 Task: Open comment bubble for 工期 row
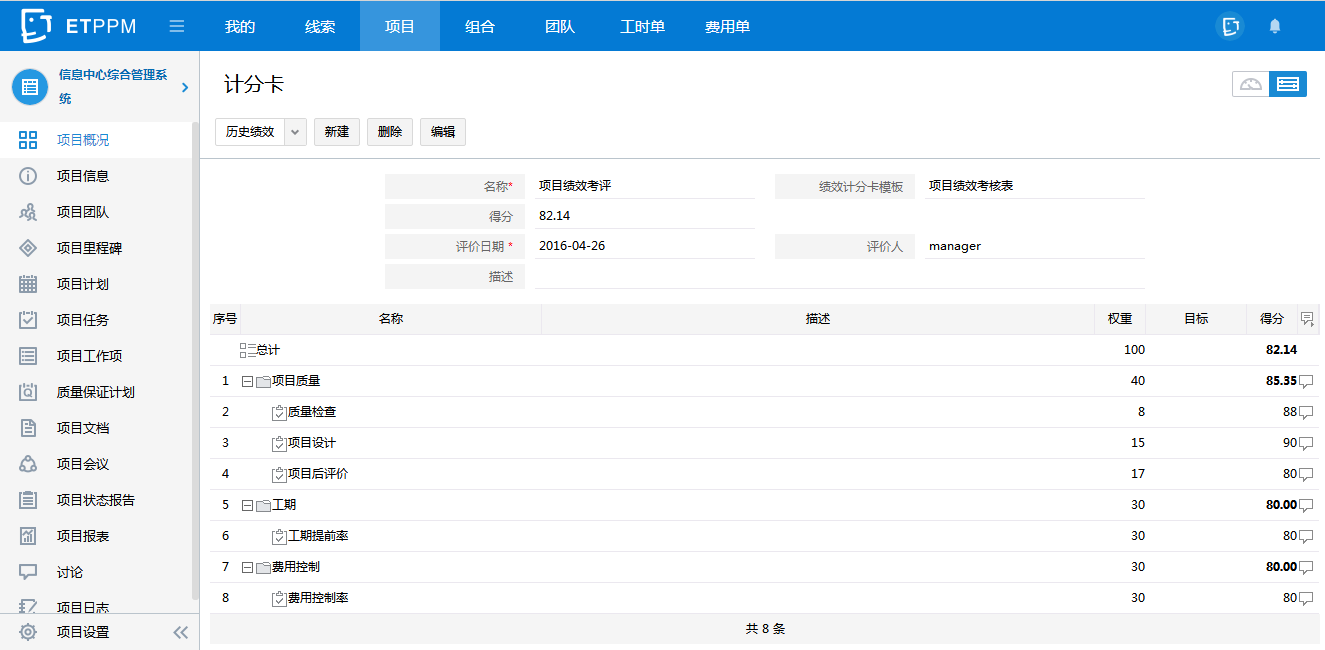tap(1305, 505)
